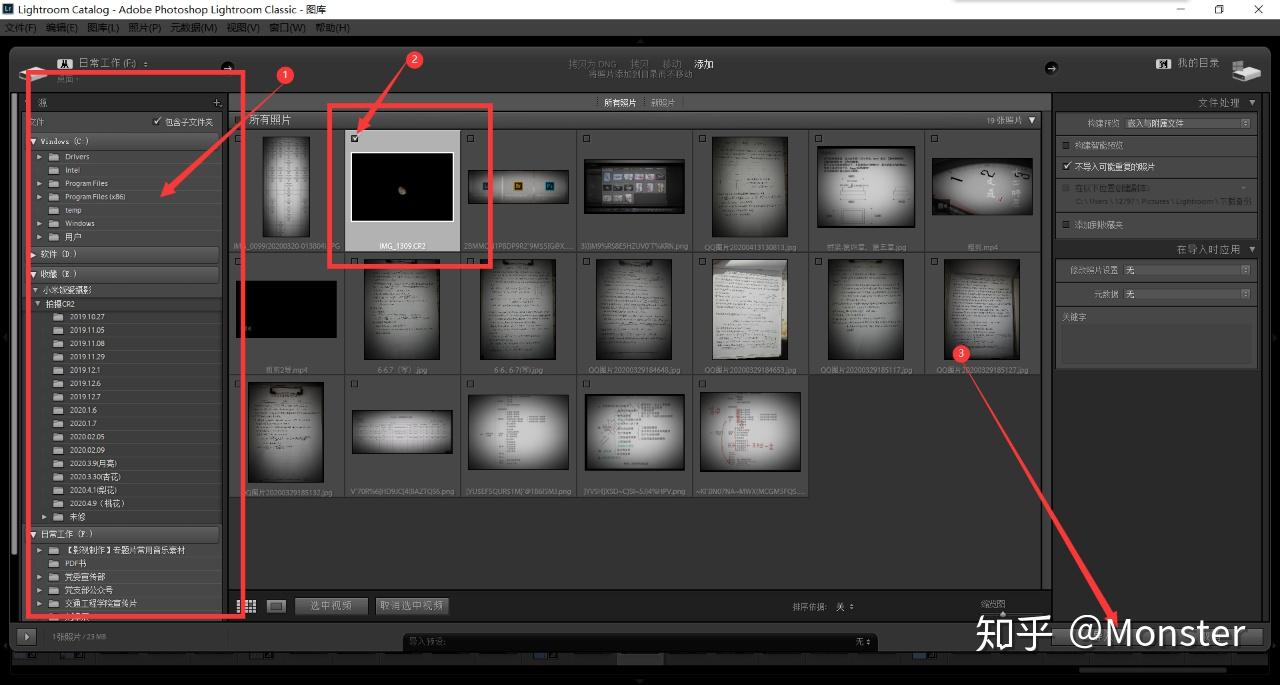Check the 框剪.mp4 thumbnail checkbox
Viewport: 1280px width, 685px height.
coord(934,139)
